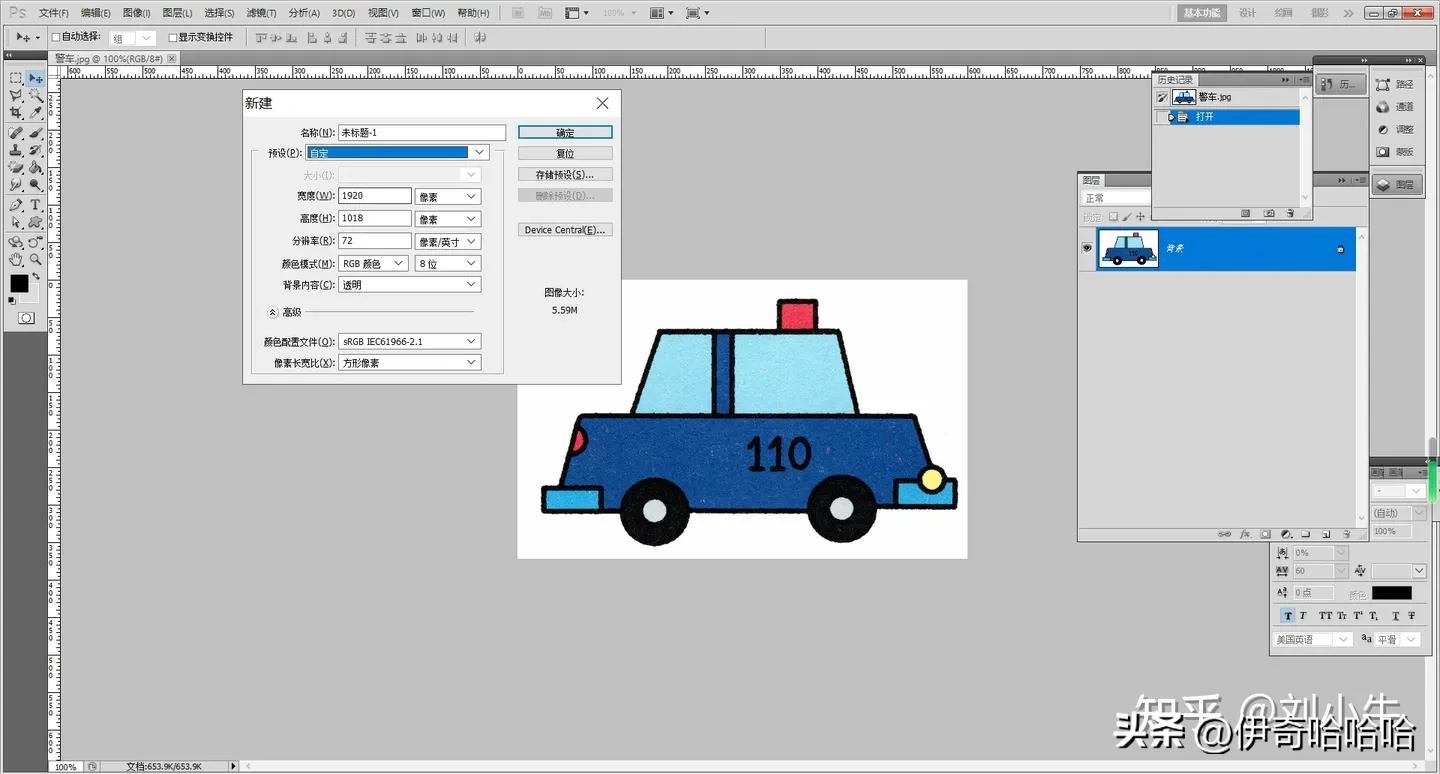Click the fx layer style icon
Screen dimensions: 1440x774
click(x=1245, y=534)
